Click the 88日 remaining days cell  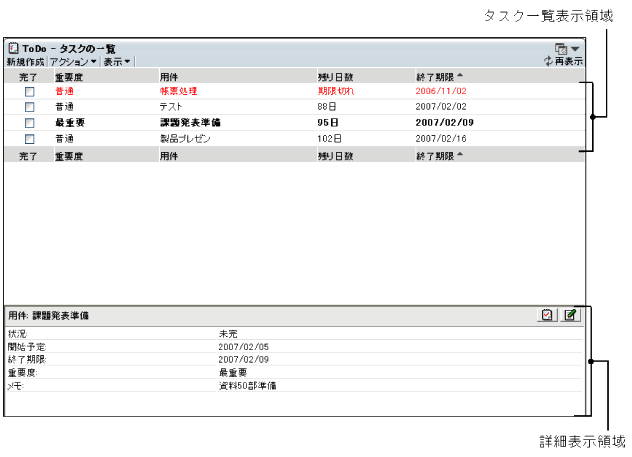326,107
